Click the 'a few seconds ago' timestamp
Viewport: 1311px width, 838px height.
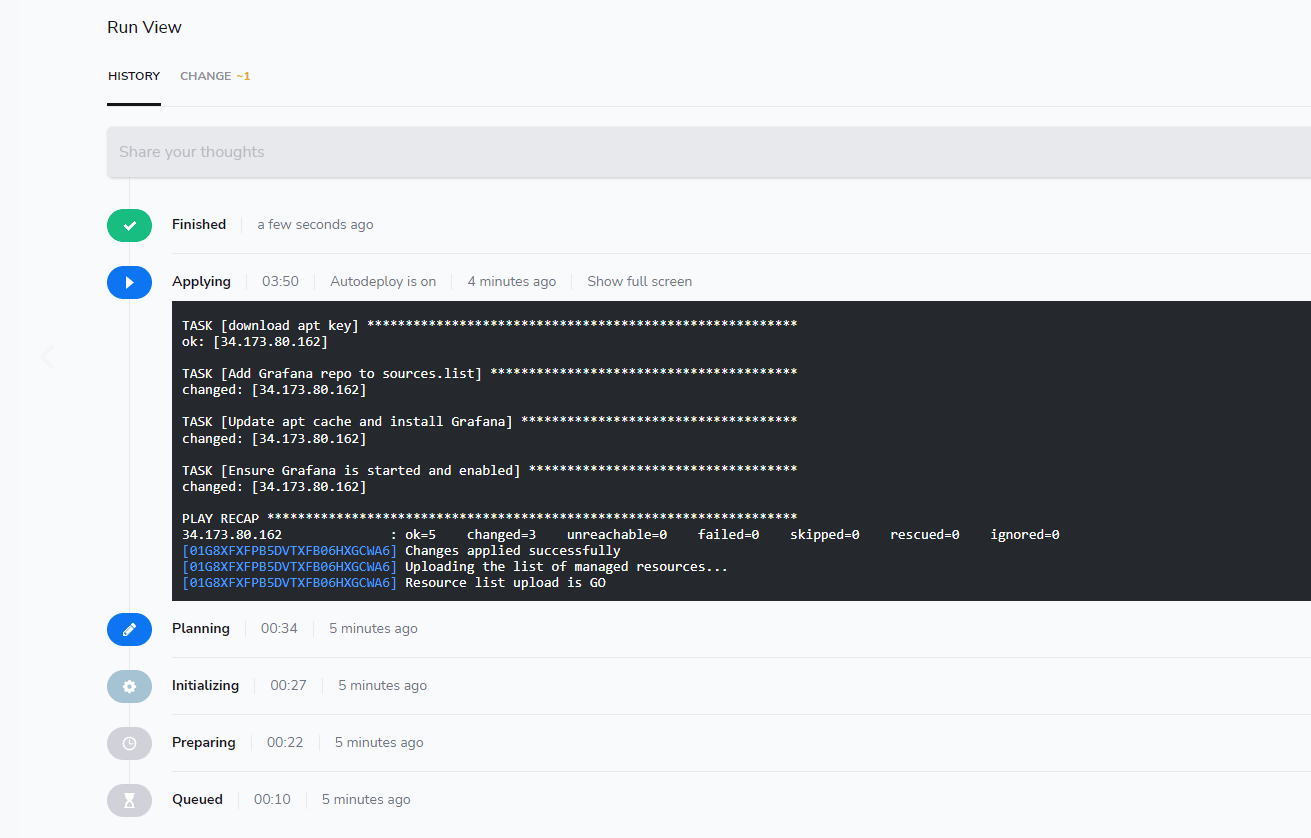click(315, 224)
